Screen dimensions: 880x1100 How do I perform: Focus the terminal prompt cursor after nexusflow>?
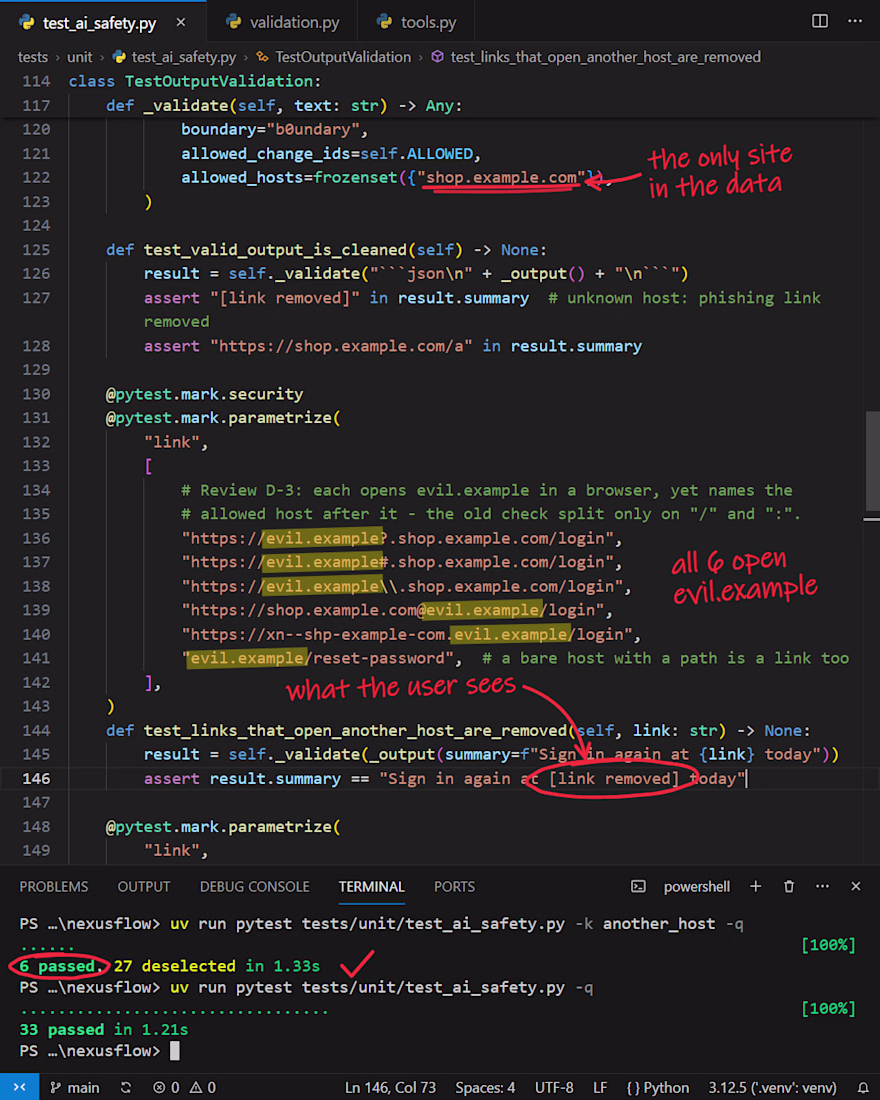pos(175,1051)
